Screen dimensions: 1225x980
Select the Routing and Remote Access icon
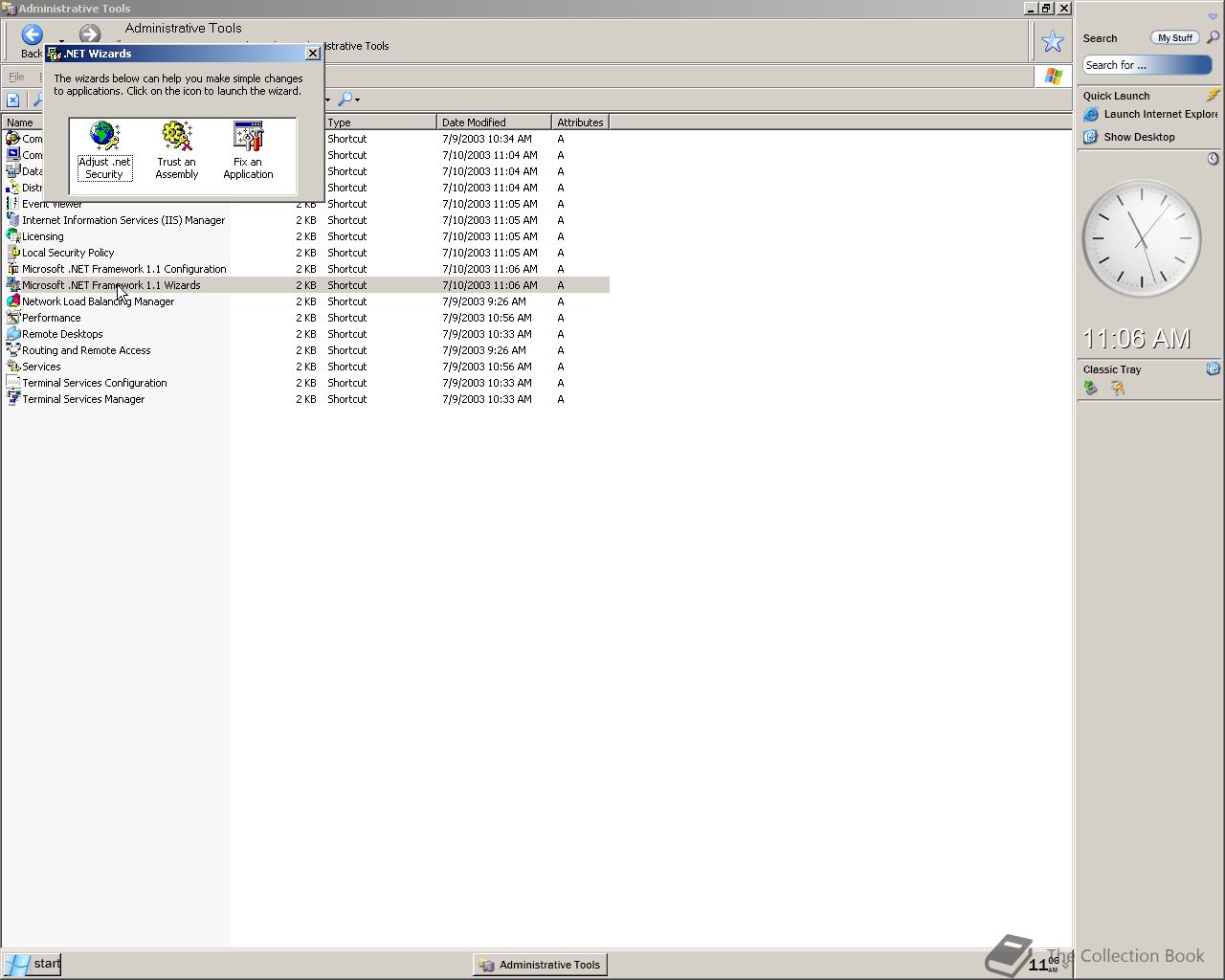[12, 350]
